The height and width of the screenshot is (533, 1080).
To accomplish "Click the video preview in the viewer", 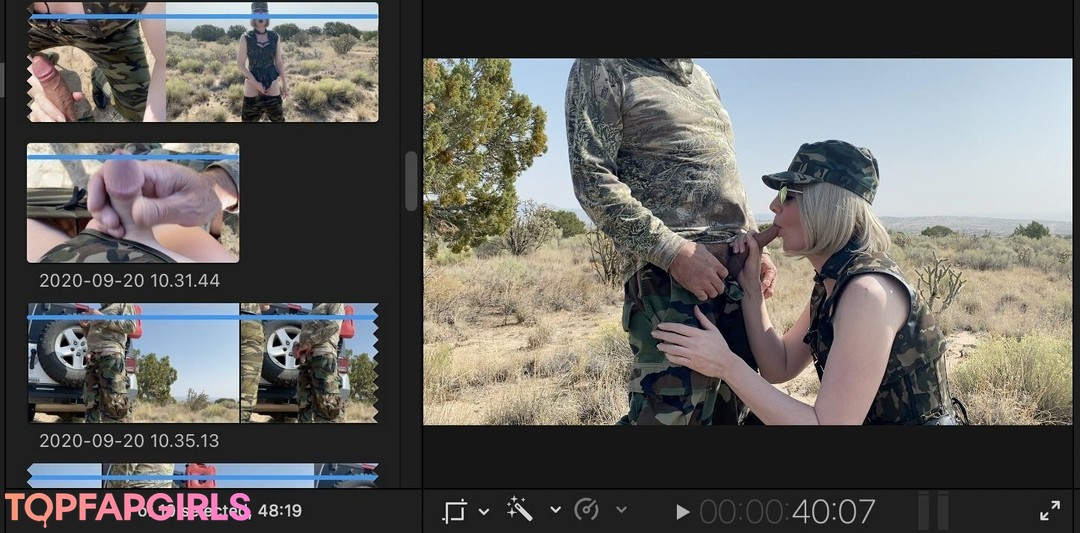I will click(x=747, y=241).
